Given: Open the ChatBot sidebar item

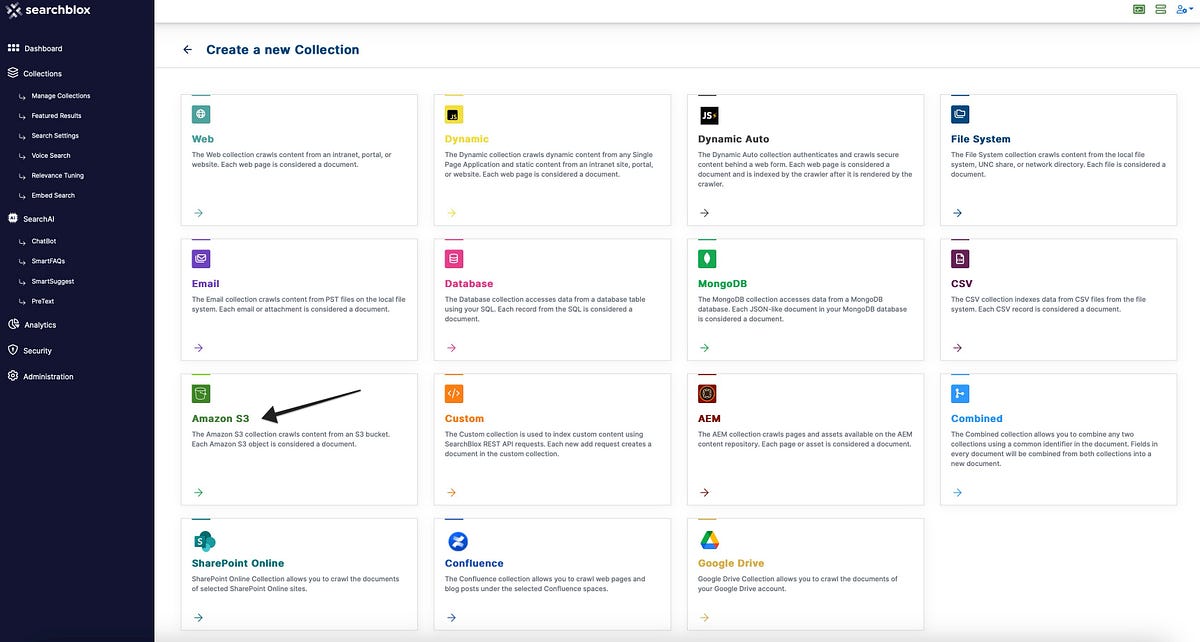Looking at the screenshot, I should tap(44, 241).
